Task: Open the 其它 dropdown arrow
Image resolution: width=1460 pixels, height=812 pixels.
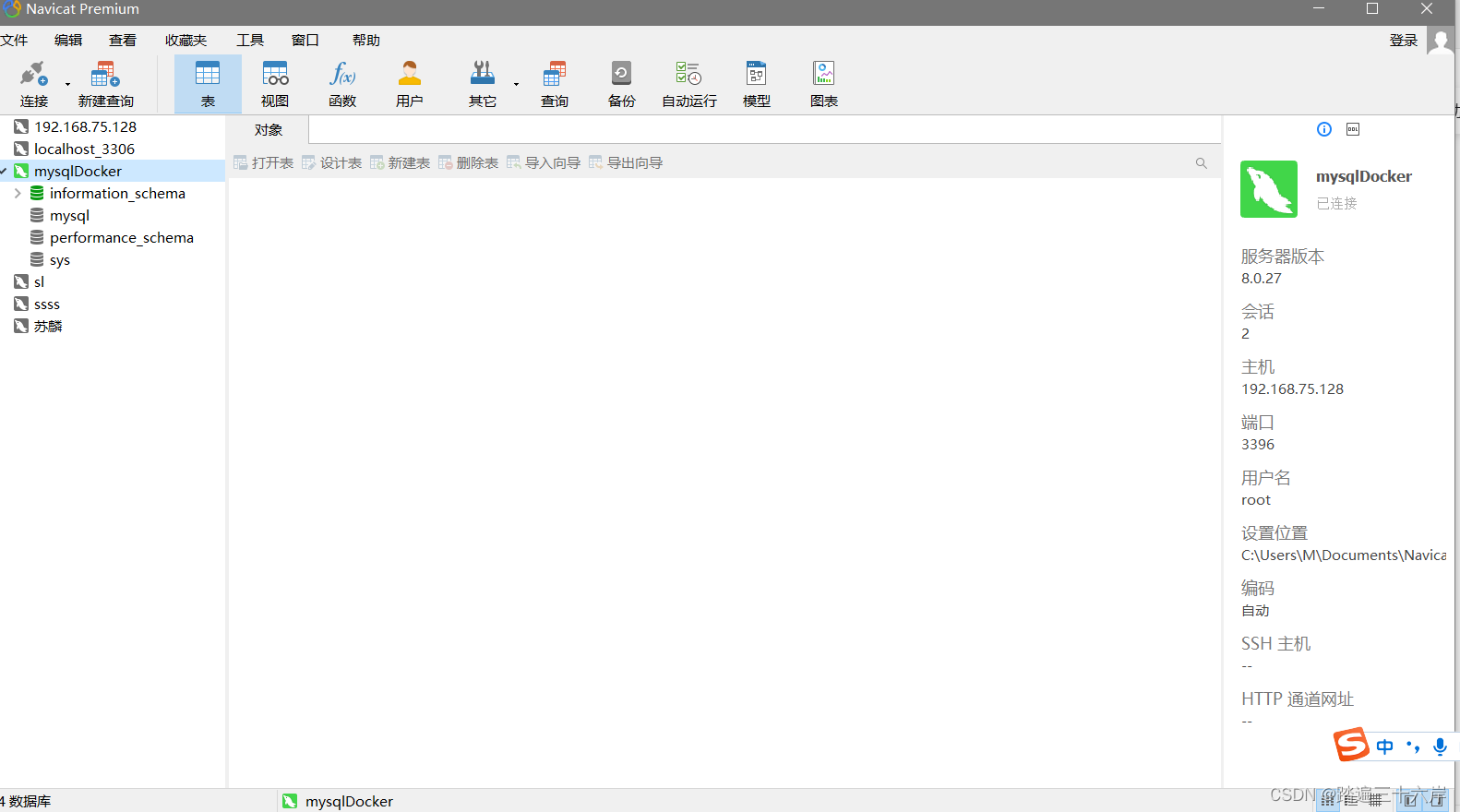Action: click(516, 84)
